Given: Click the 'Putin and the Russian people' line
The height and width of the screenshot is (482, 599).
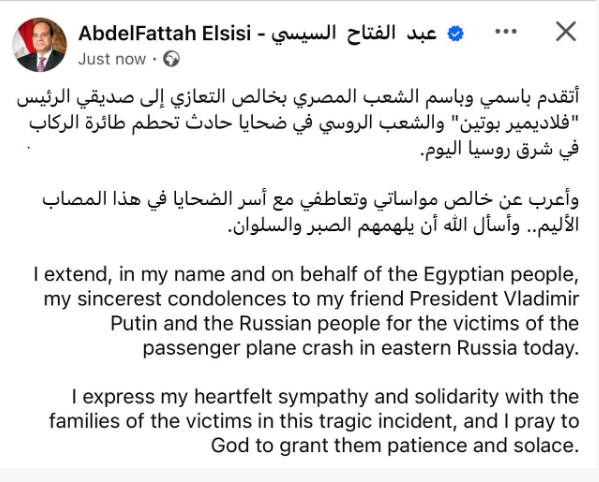Looking at the screenshot, I should coord(345,323).
